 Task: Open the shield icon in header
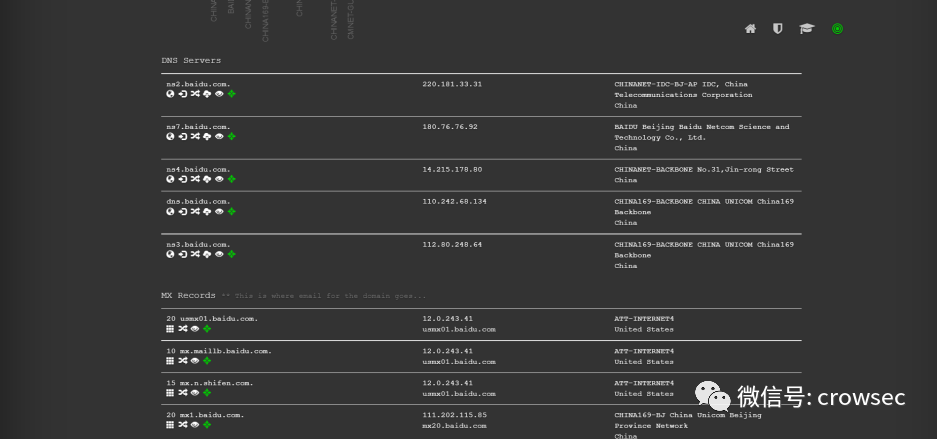(777, 29)
